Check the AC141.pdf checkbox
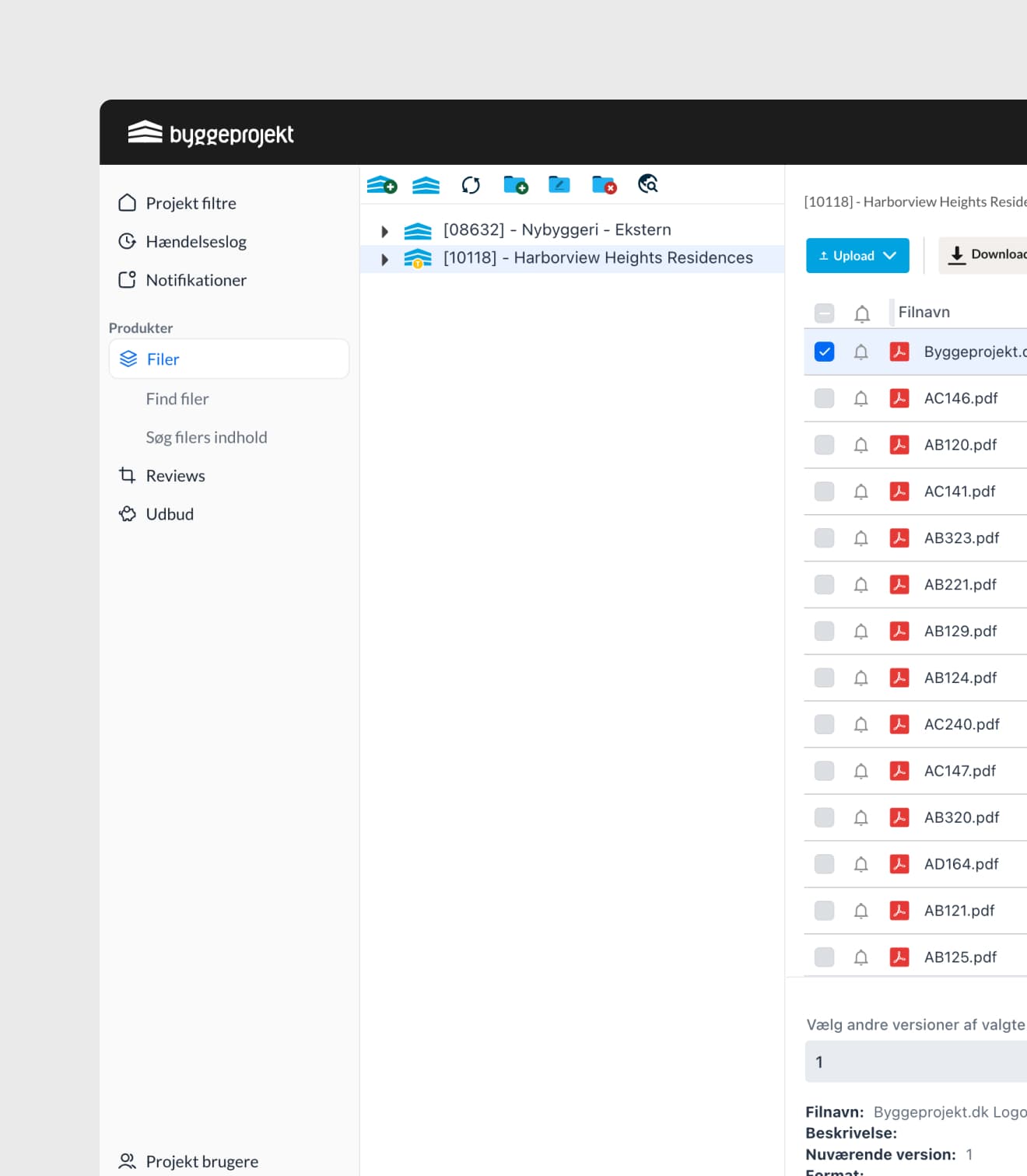 (x=824, y=492)
